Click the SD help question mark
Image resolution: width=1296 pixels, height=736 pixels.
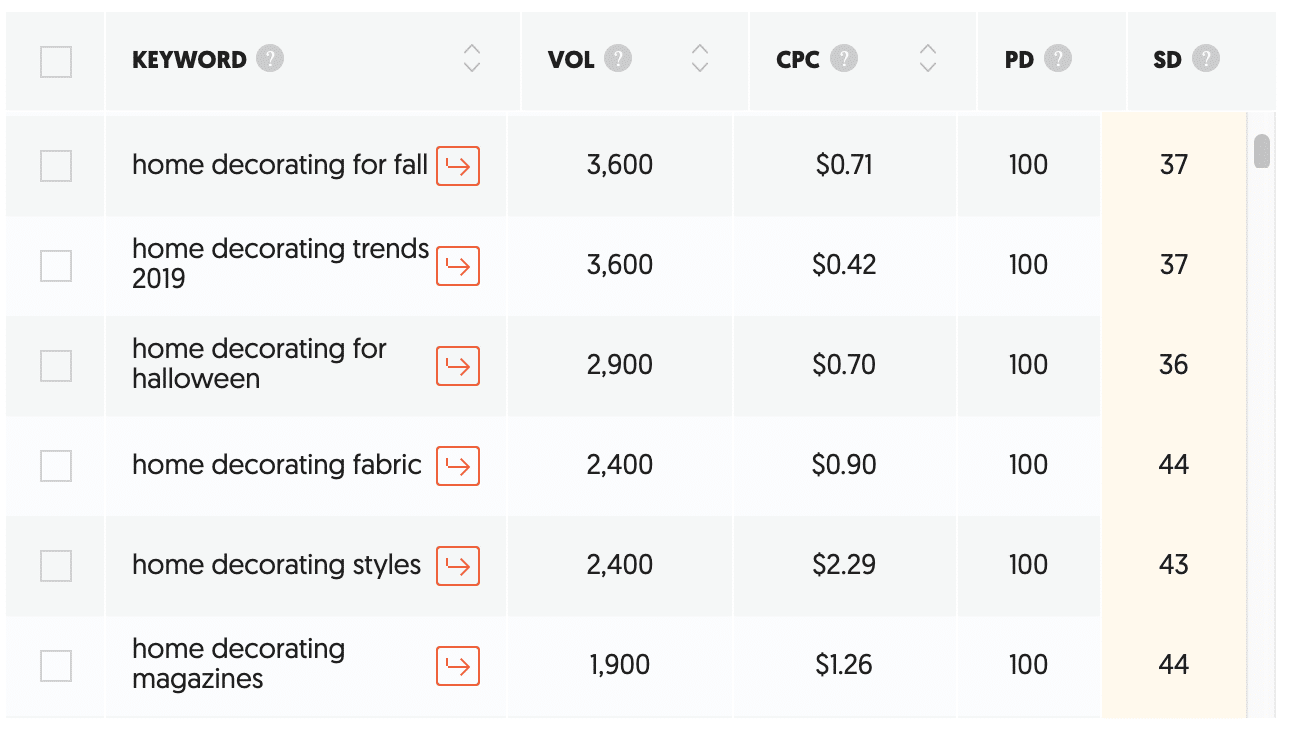pyautogui.click(x=1206, y=59)
